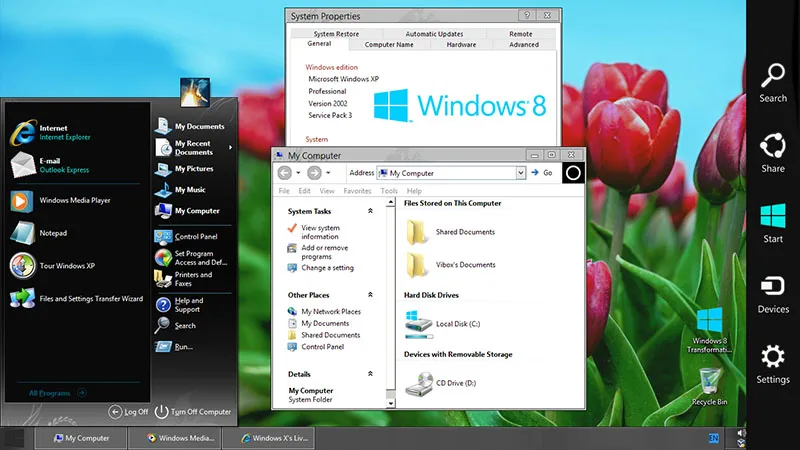Image resolution: width=800 pixels, height=450 pixels.
Task: Open the Favorites menu
Action: pyautogui.click(x=357, y=191)
